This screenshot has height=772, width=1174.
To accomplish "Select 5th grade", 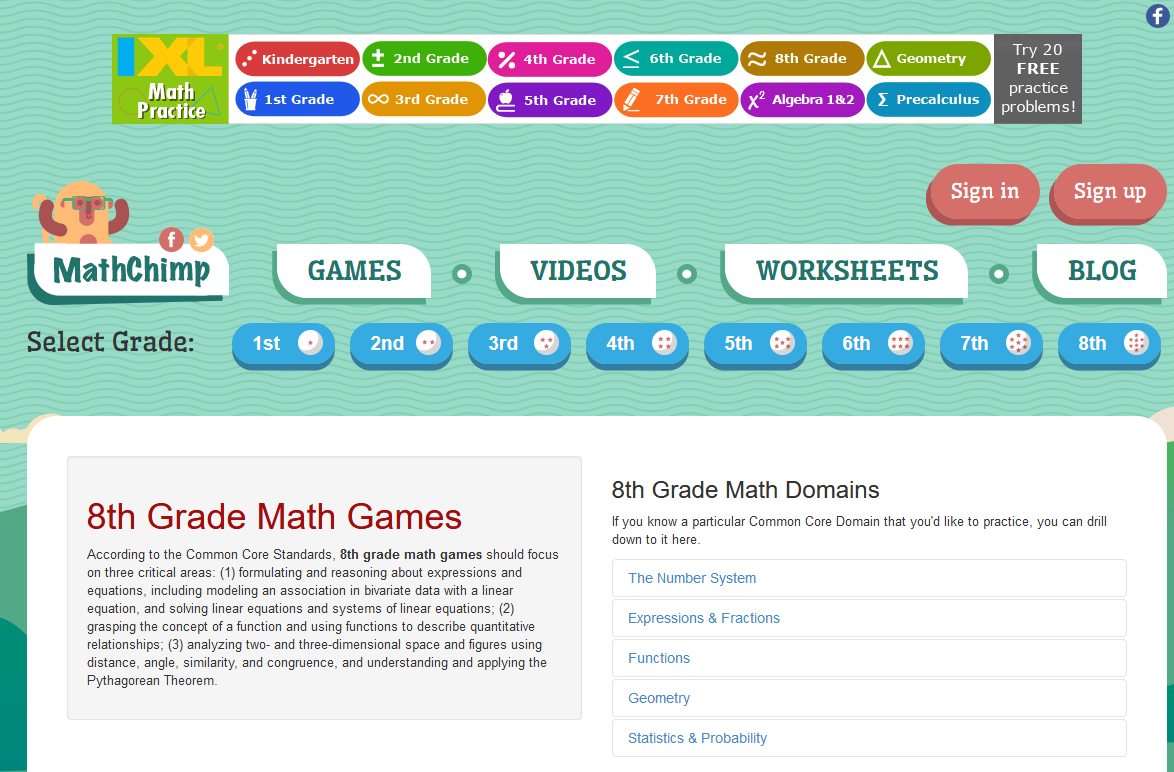I will point(755,343).
